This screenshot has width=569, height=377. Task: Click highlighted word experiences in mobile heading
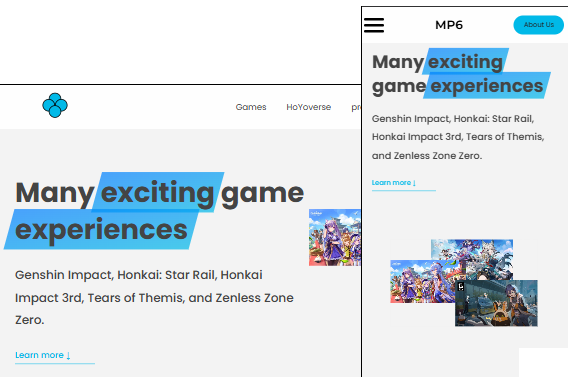pyautogui.click(x=487, y=86)
